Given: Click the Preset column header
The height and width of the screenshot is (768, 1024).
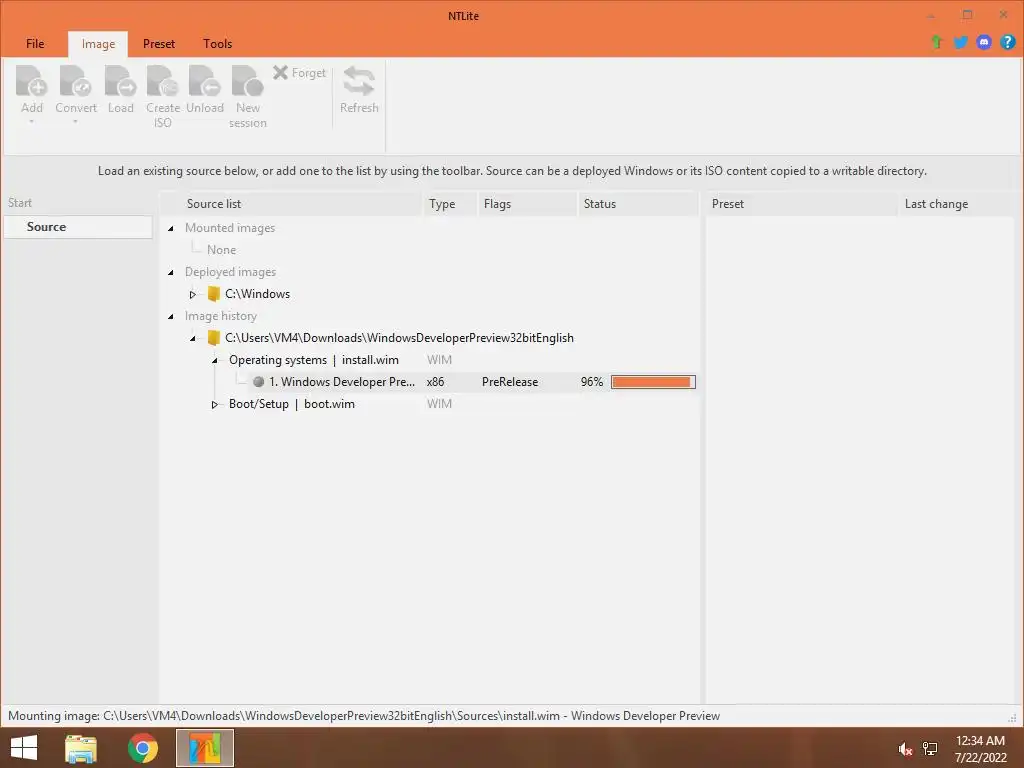Looking at the screenshot, I should [x=802, y=204].
